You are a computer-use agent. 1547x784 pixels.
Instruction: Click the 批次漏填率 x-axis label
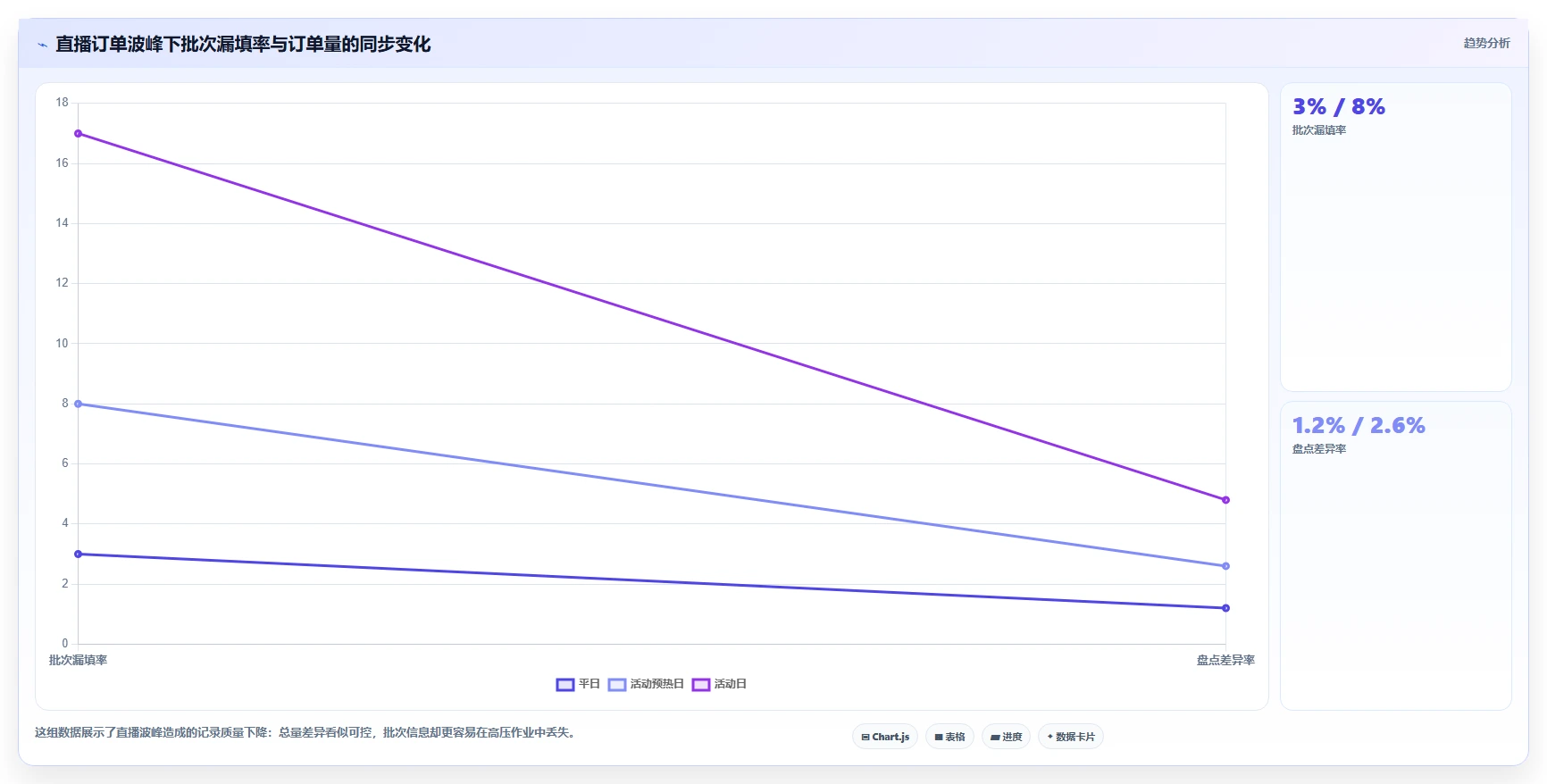[78, 660]
